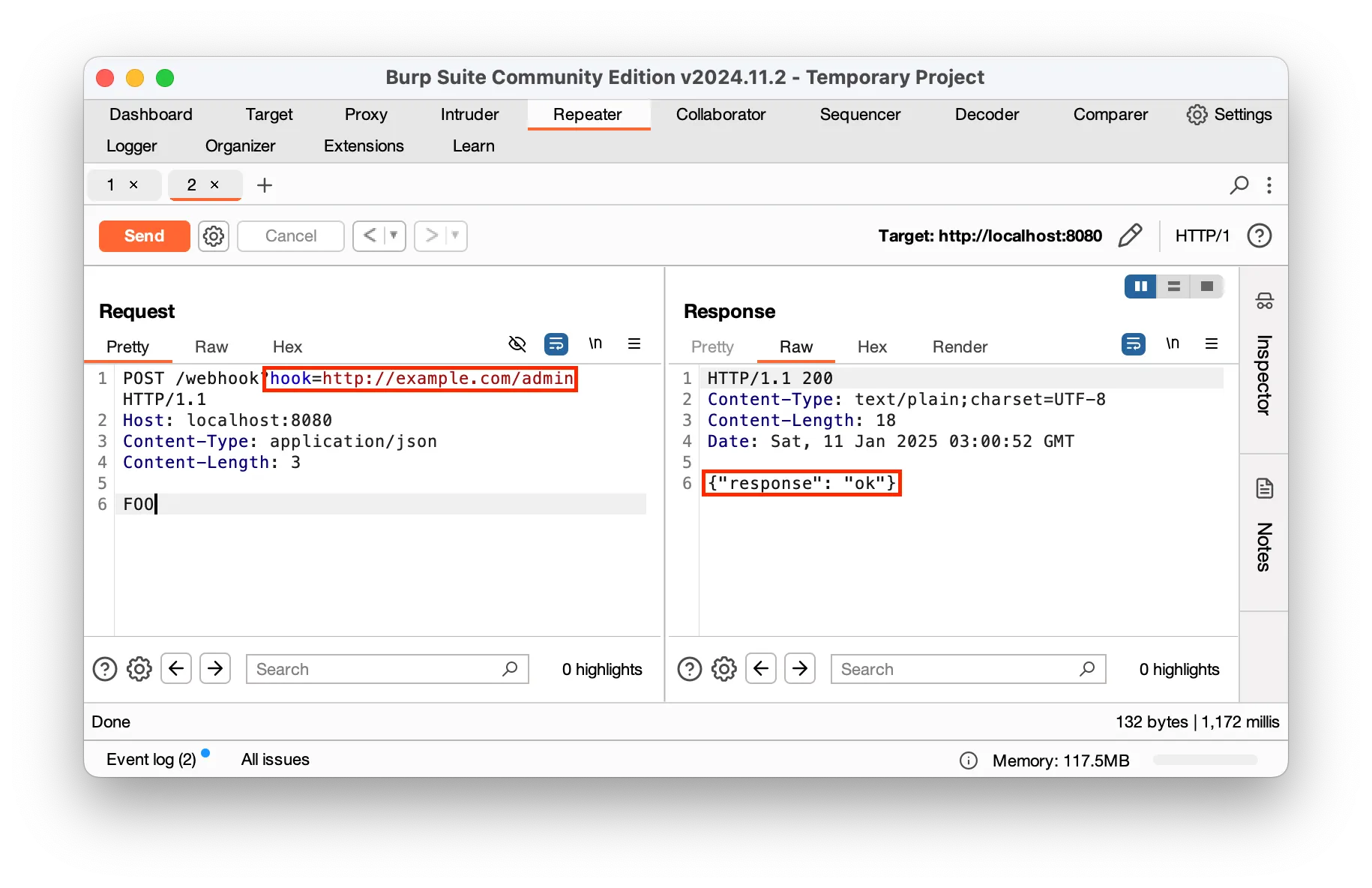
Task: Open the Repeater tab options kebab menu
Action: point(1269,184)
